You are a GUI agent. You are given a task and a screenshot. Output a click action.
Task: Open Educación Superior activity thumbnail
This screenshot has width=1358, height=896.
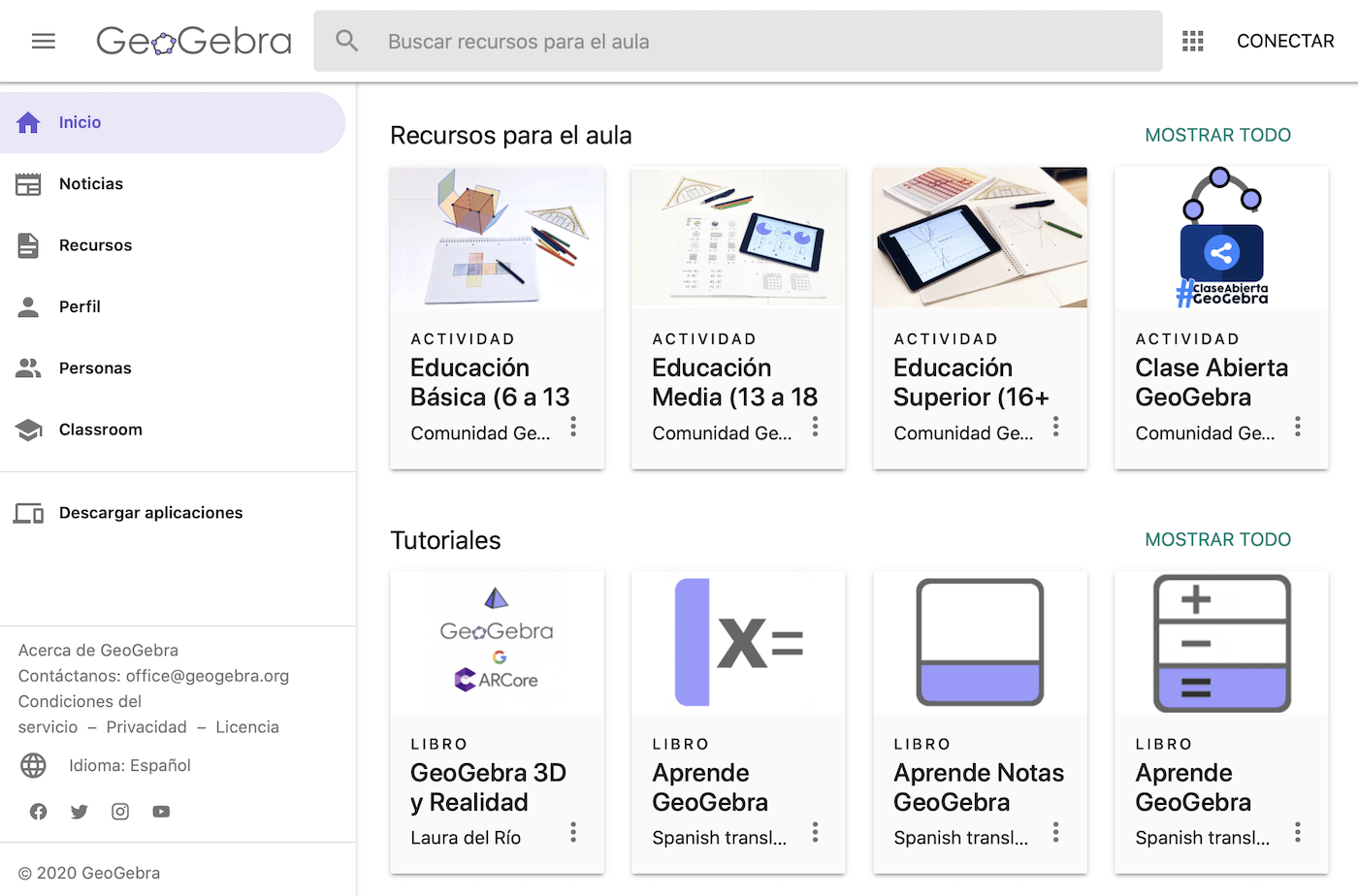pyautogui.click(x=980, y=238)
